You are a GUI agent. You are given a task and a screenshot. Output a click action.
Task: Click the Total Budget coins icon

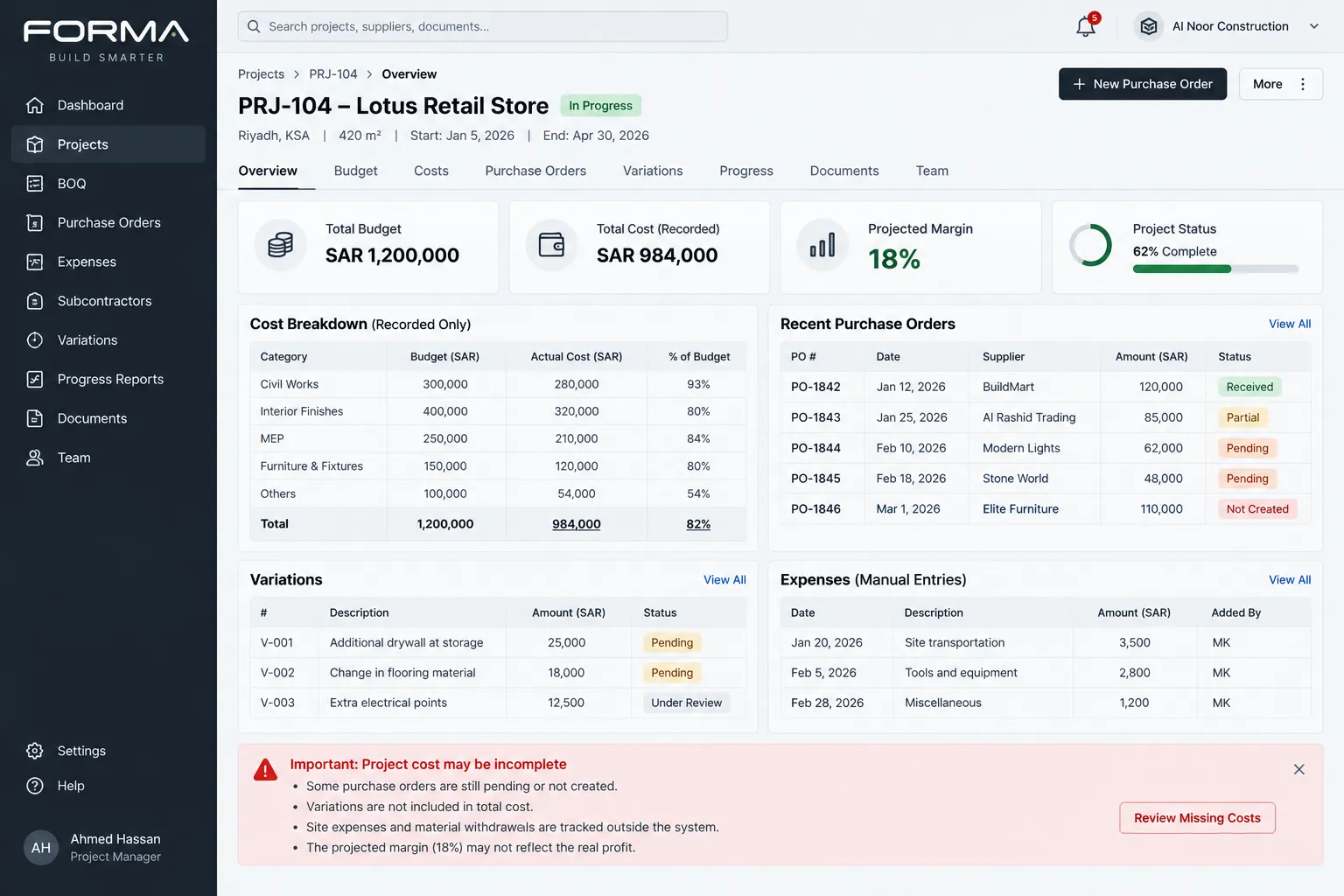click(280, 245)
